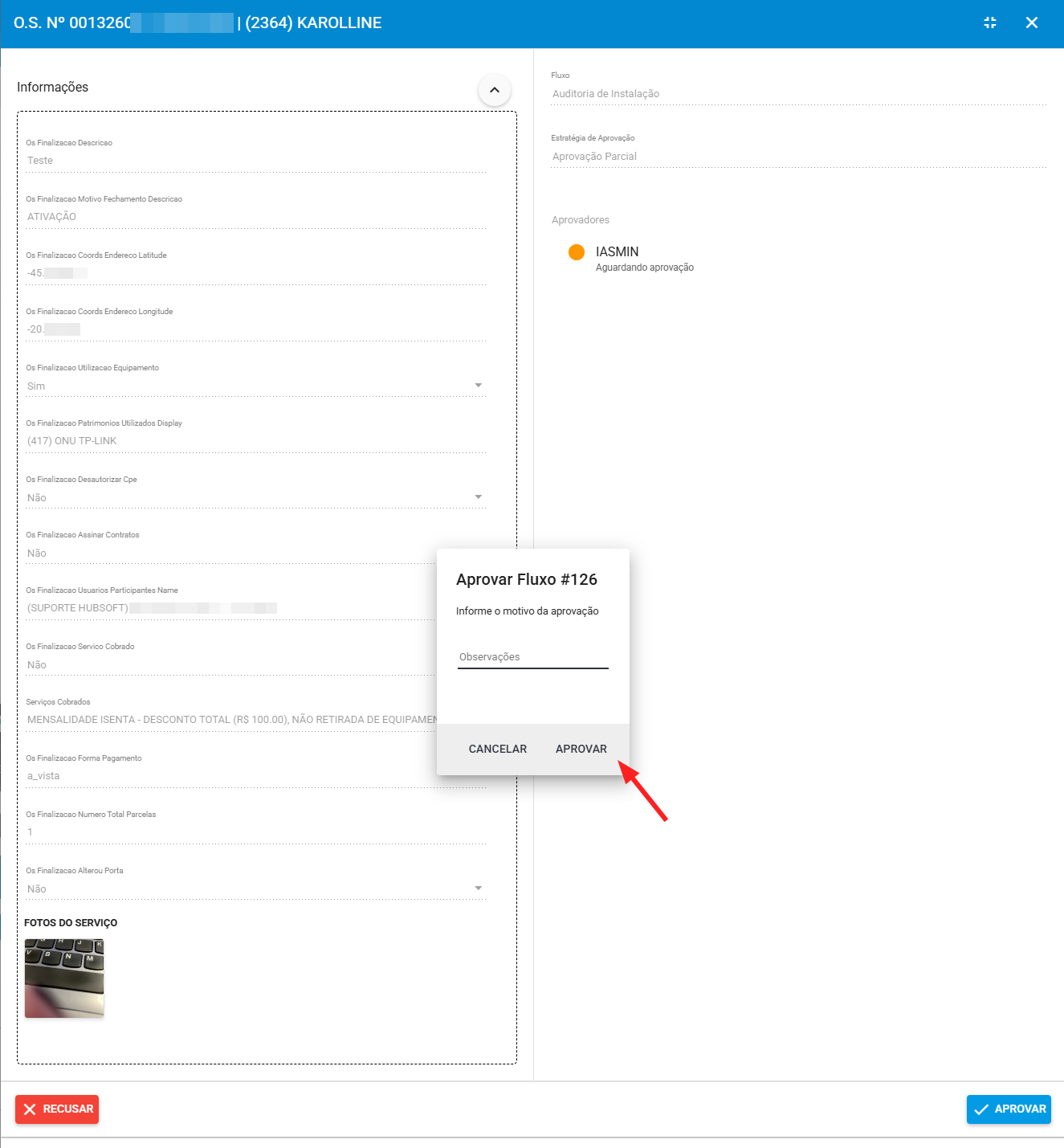
Task: Click the Descricao field containing Teste
Action: [255, 161]
